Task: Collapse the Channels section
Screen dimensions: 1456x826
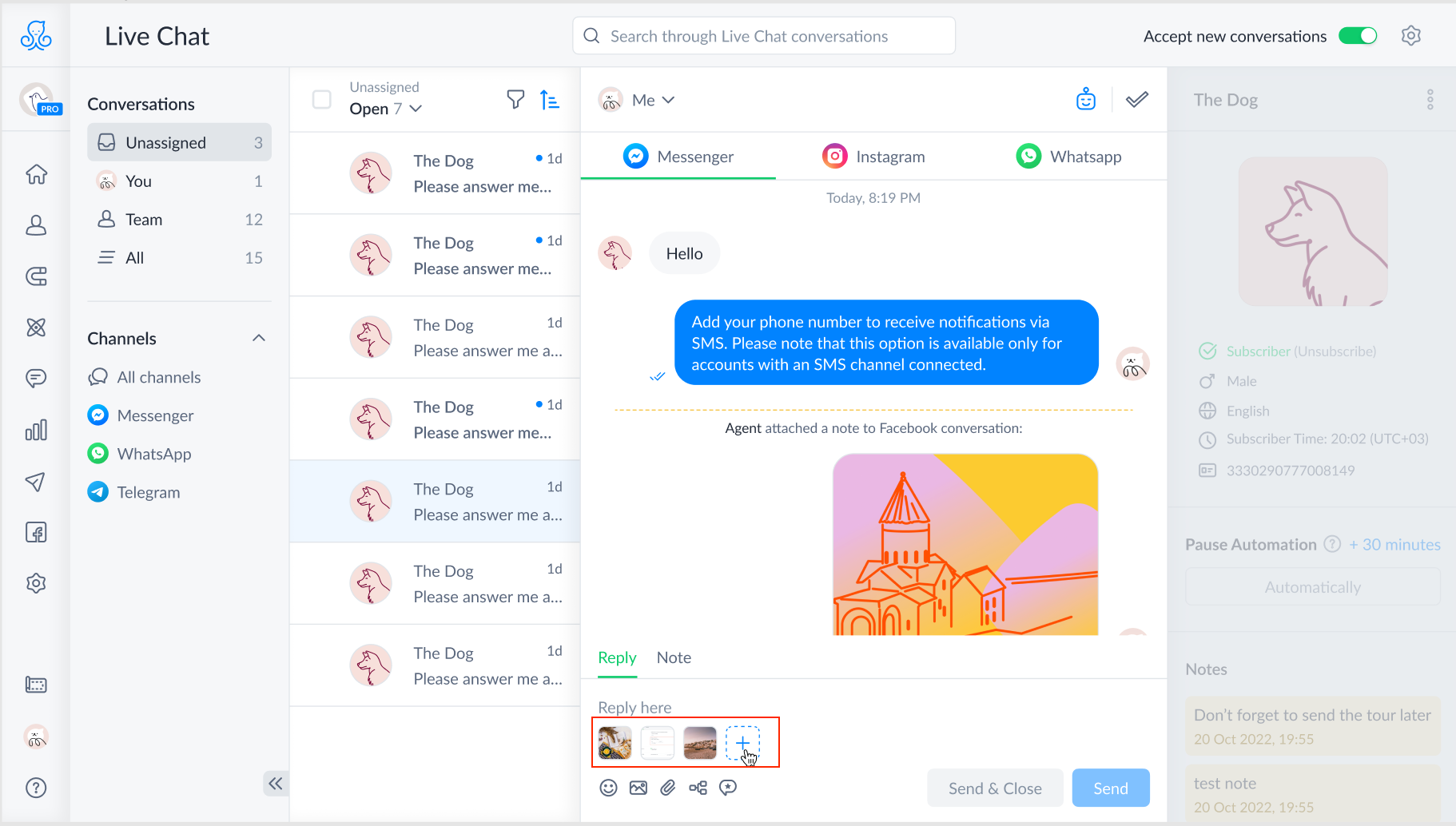Action: [259, 338]
